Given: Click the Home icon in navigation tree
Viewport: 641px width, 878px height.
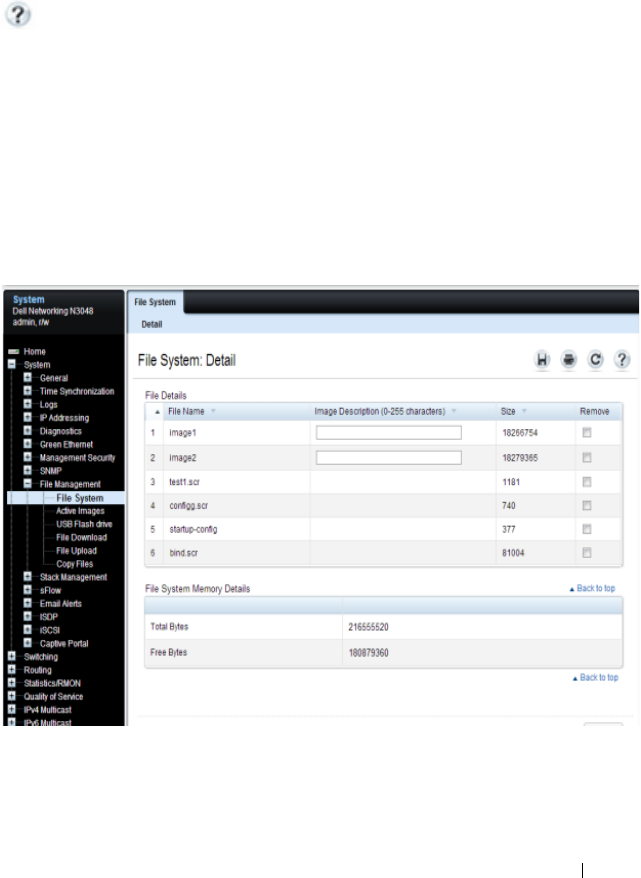Looking at the screenshot, I should tap(13, 352).
